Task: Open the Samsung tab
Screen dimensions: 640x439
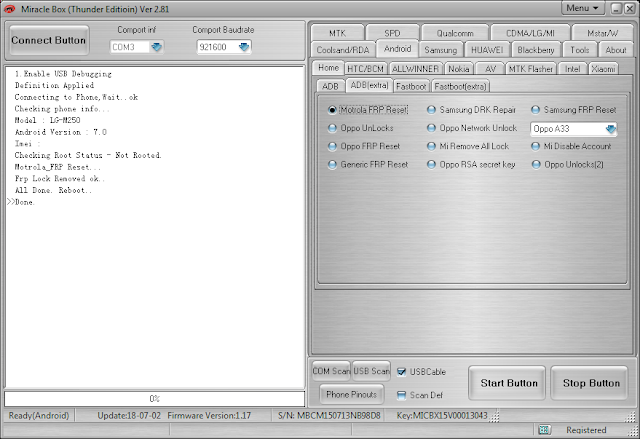Action: (441, 50)
